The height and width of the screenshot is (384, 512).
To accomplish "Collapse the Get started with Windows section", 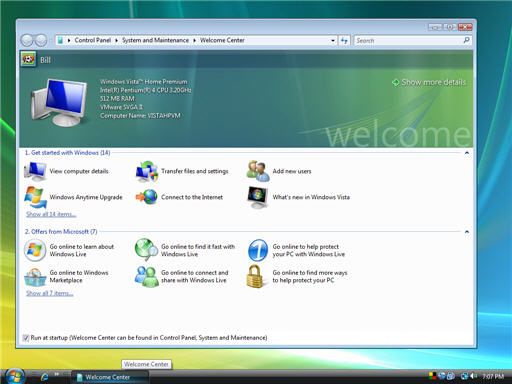I will [467, 153].
